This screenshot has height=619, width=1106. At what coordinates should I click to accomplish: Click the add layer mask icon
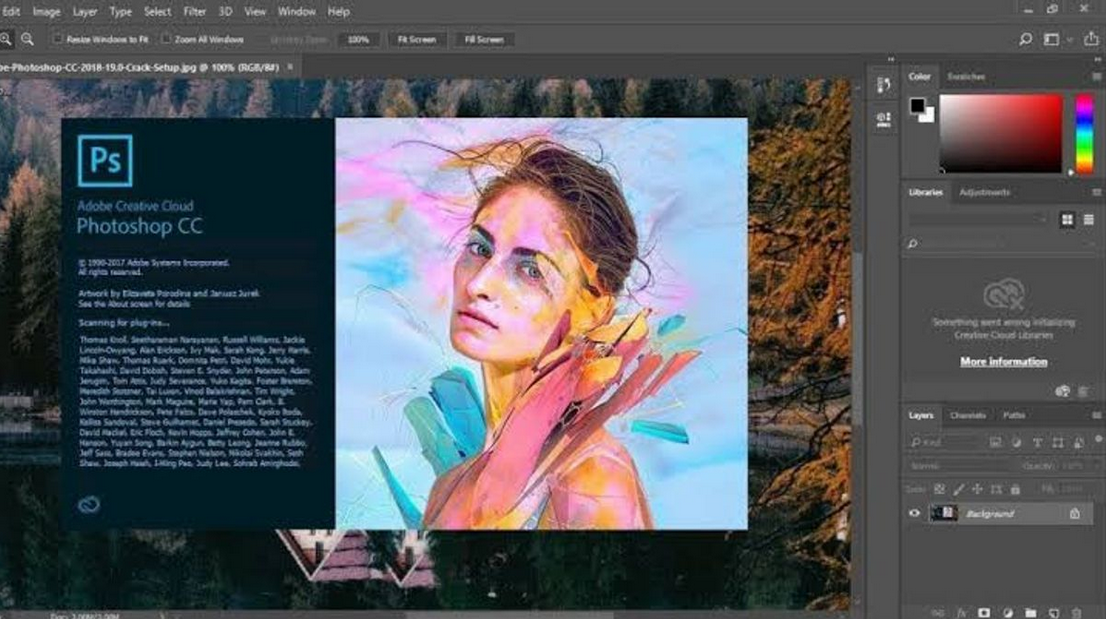click(984, 611)
